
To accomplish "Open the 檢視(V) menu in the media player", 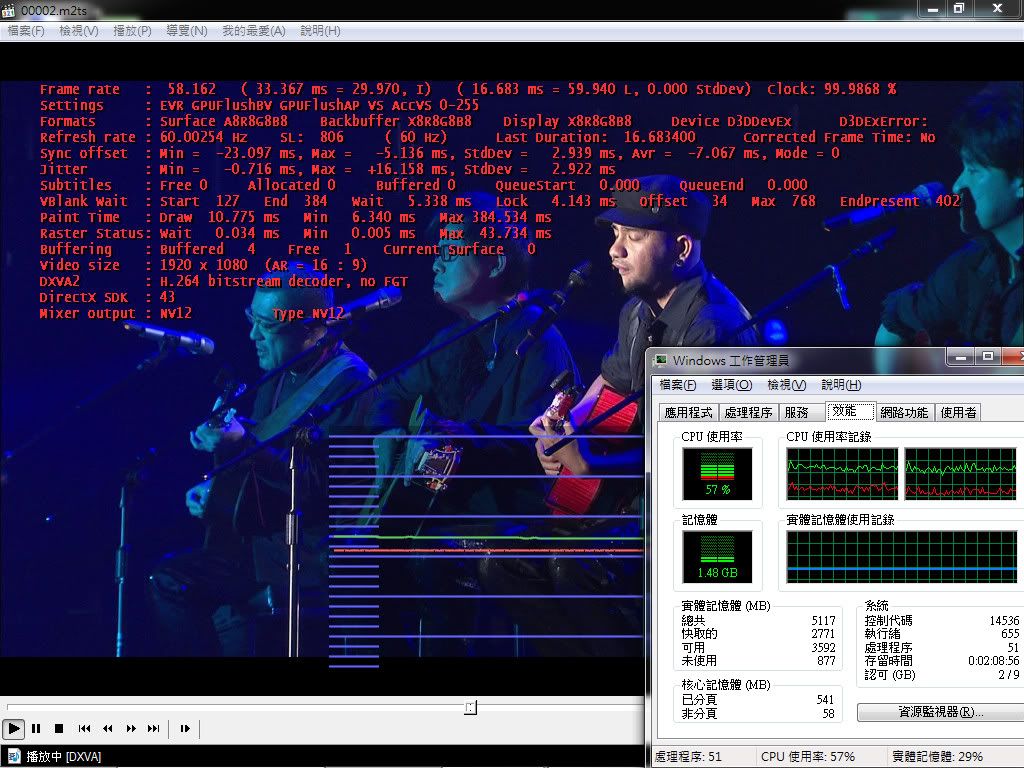I will [x=79, y=31].
